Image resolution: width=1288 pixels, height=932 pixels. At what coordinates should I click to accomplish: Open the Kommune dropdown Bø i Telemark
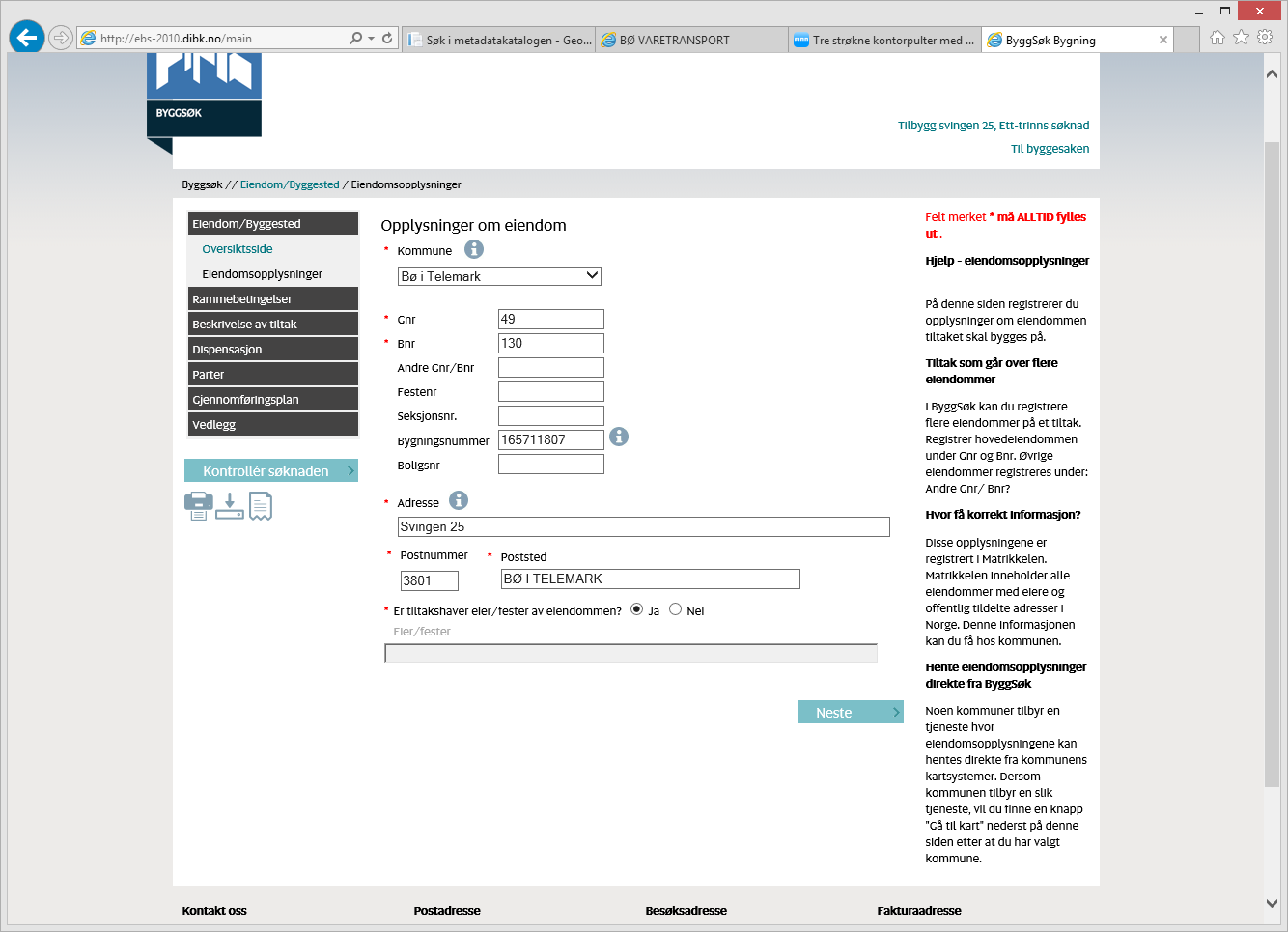coord(499,276)
